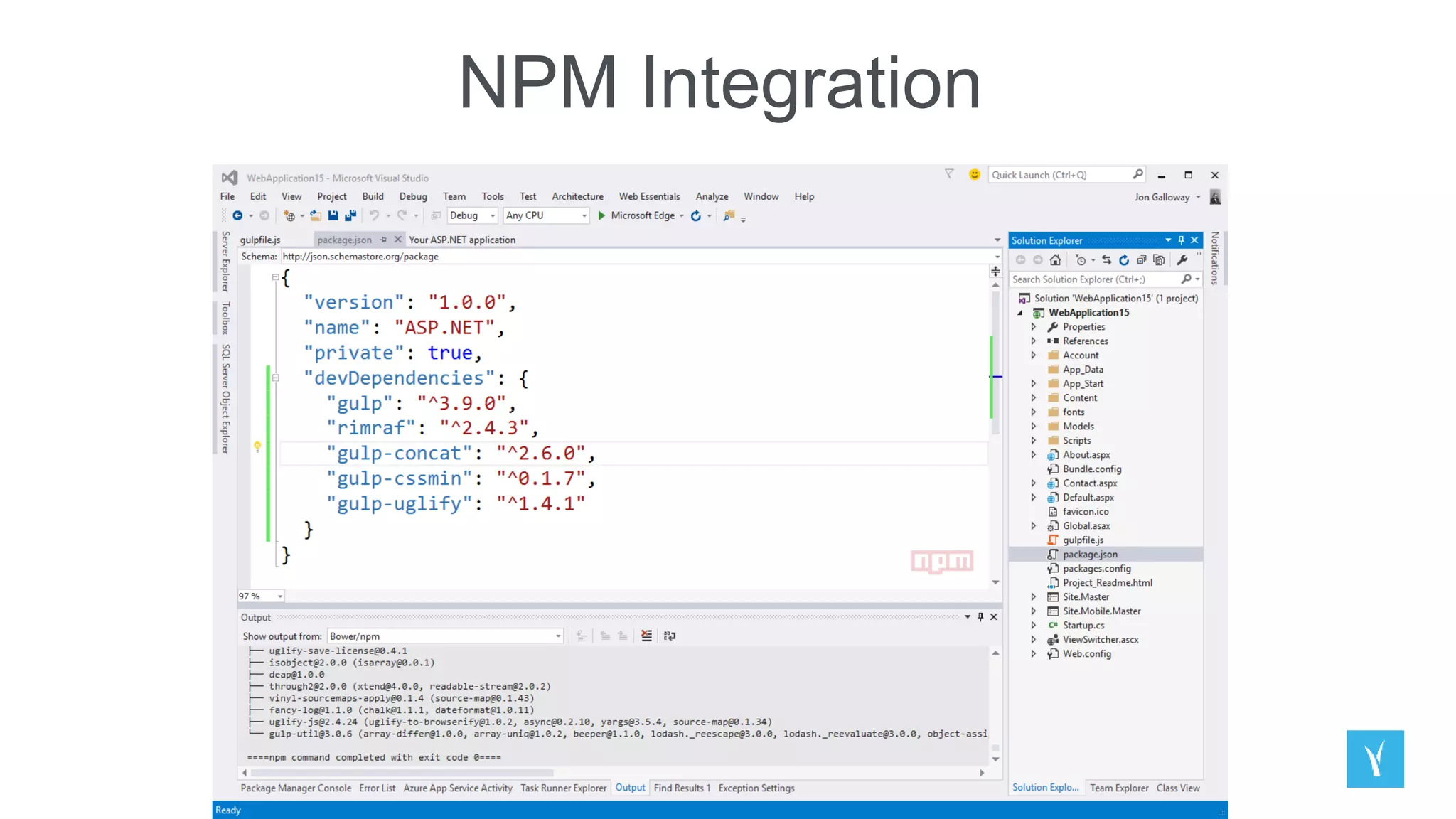Click the Navigate Backward arrow in the toolbar

237,215
